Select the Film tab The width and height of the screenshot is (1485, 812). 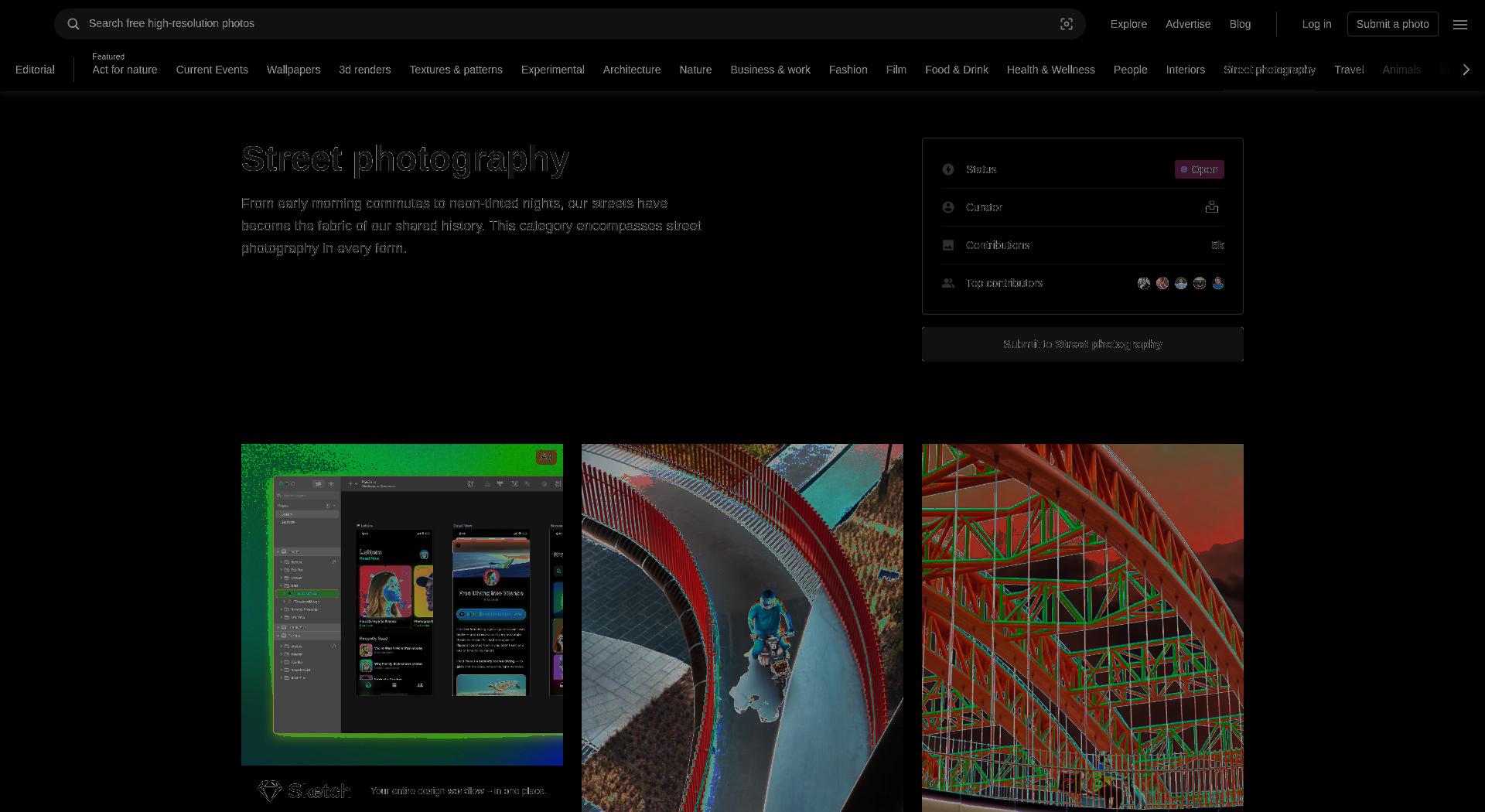[896, 70]
